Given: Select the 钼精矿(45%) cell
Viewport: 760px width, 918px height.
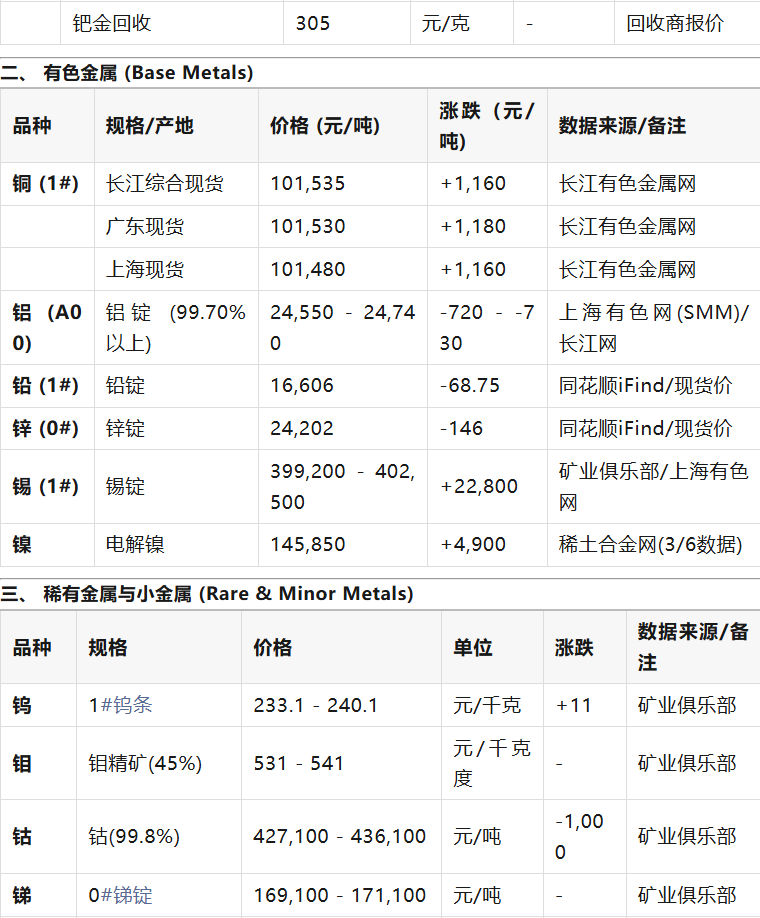Looking at the screenshot, I should tap(145, 763).
